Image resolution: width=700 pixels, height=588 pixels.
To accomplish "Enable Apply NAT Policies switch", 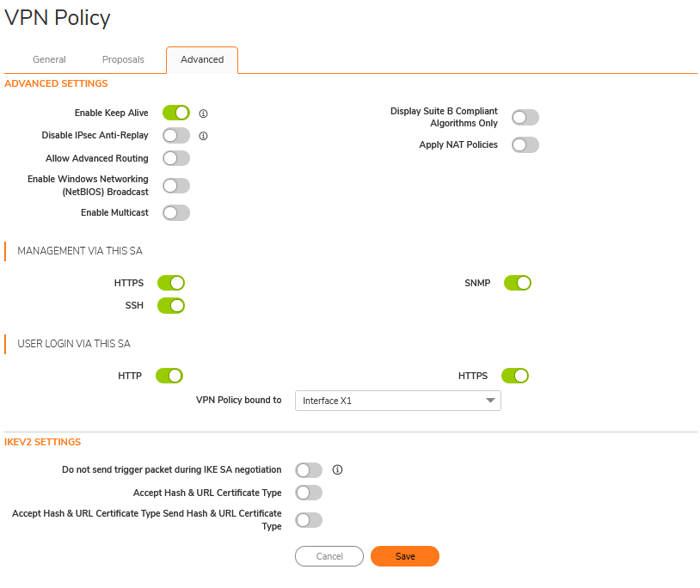I will pyautogui.click(x=525, y=145).
